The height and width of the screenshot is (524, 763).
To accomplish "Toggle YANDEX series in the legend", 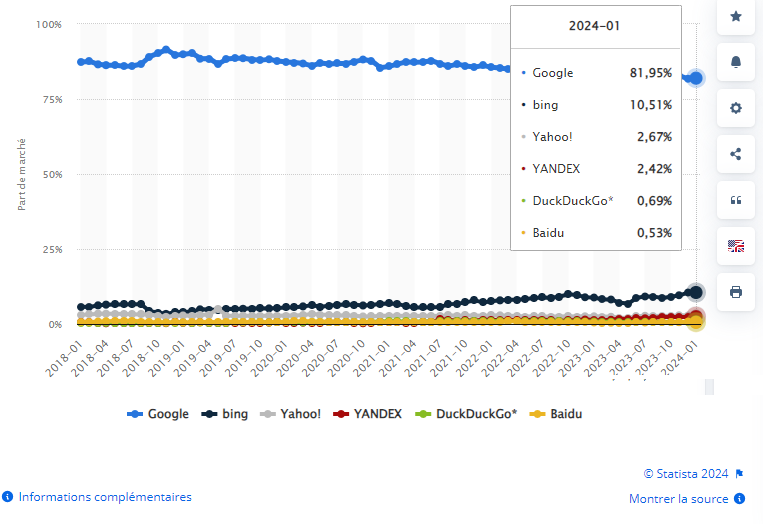I will [x=367, y=414].
